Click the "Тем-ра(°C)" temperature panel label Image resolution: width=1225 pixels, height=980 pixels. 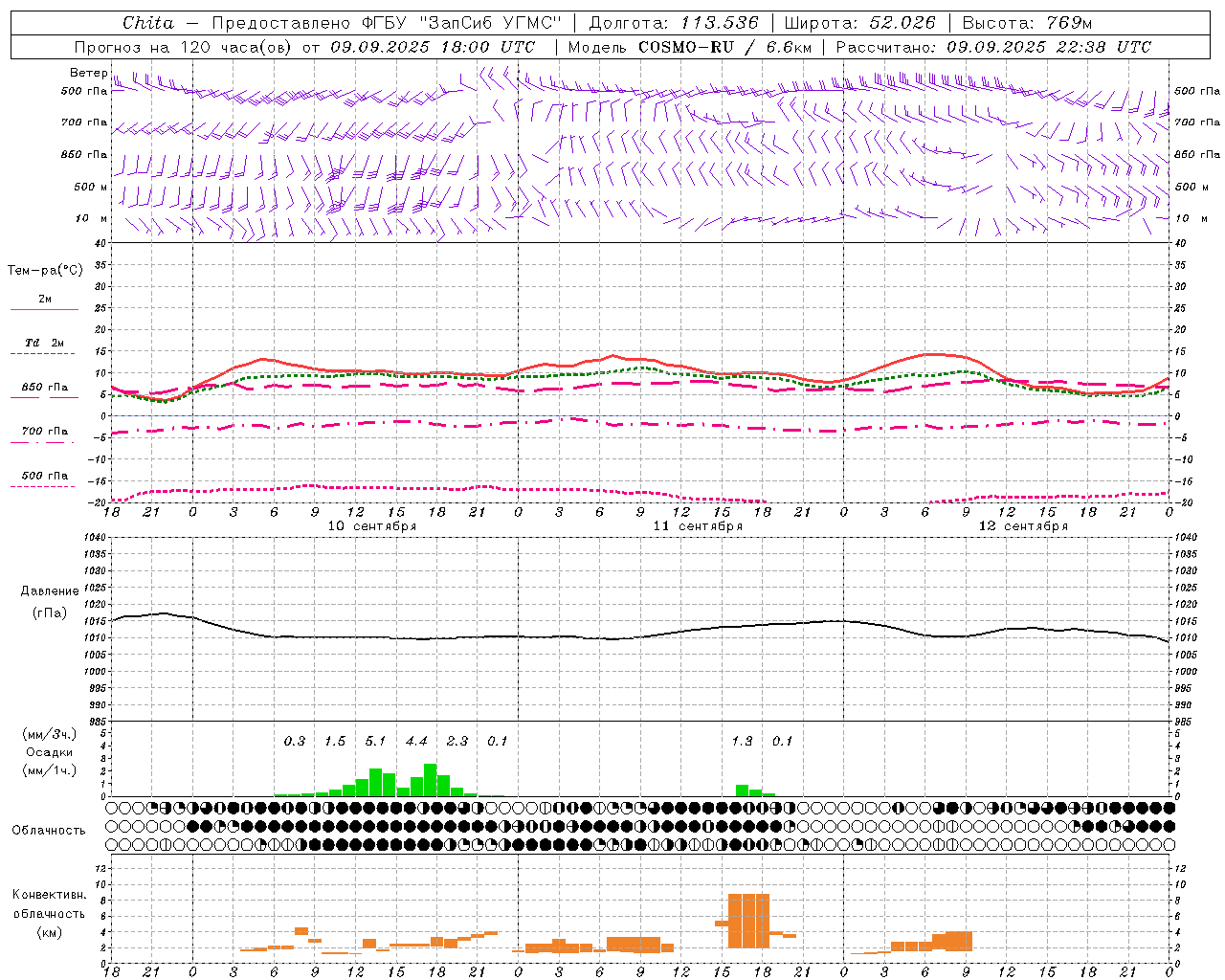pyautogui.click(x=46, y=271)
